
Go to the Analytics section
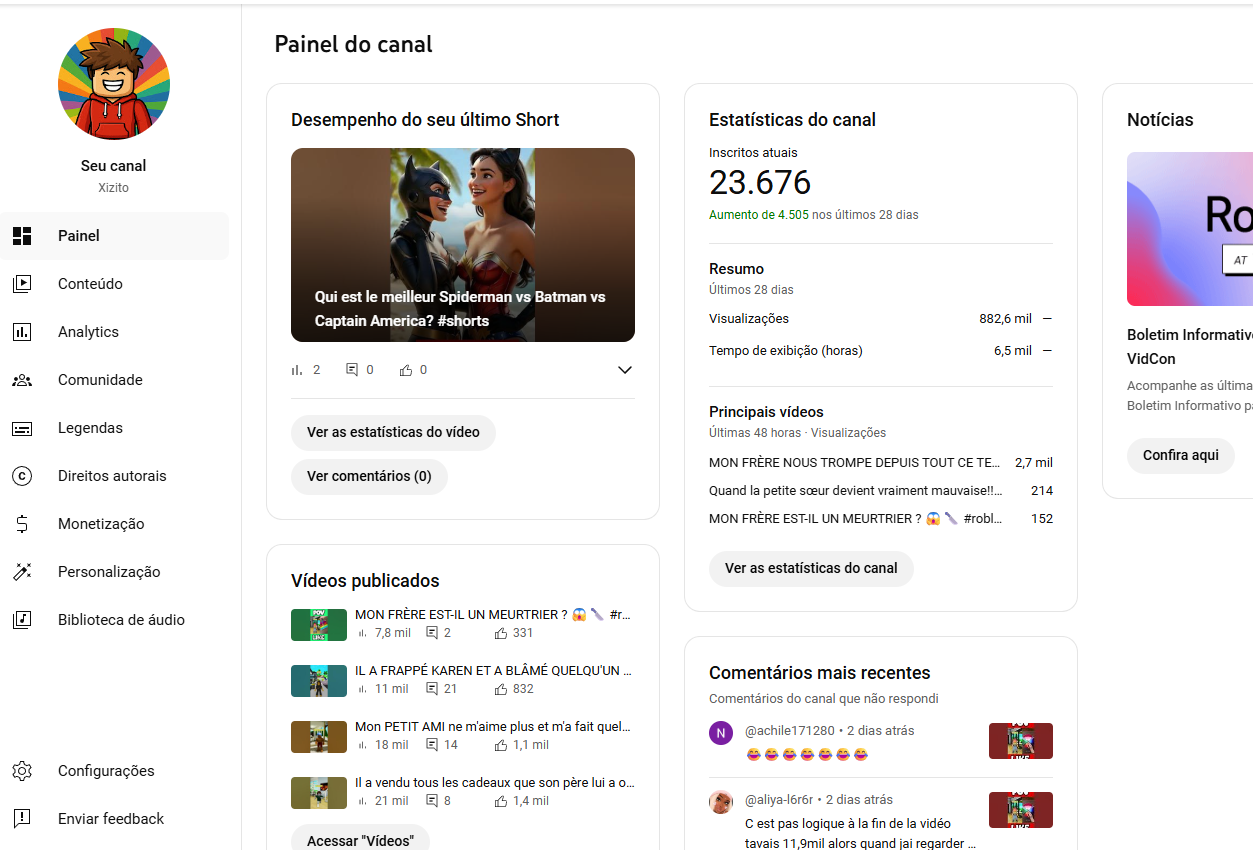(x=114, y=332)
